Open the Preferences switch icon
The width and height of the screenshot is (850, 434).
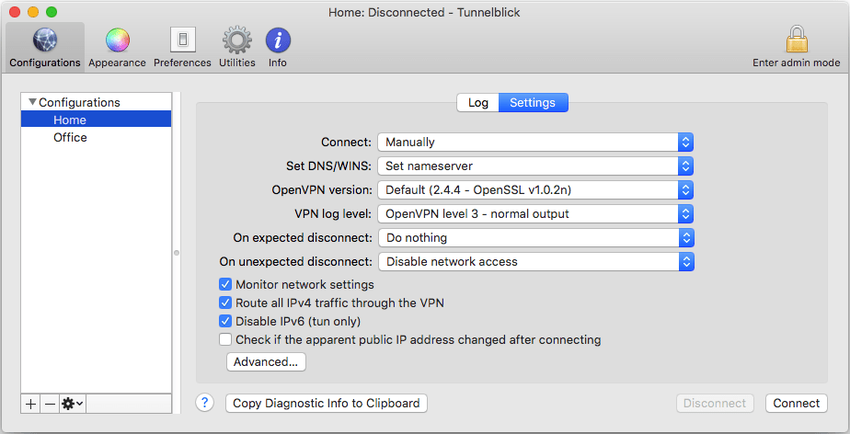(x=183, y=40)
